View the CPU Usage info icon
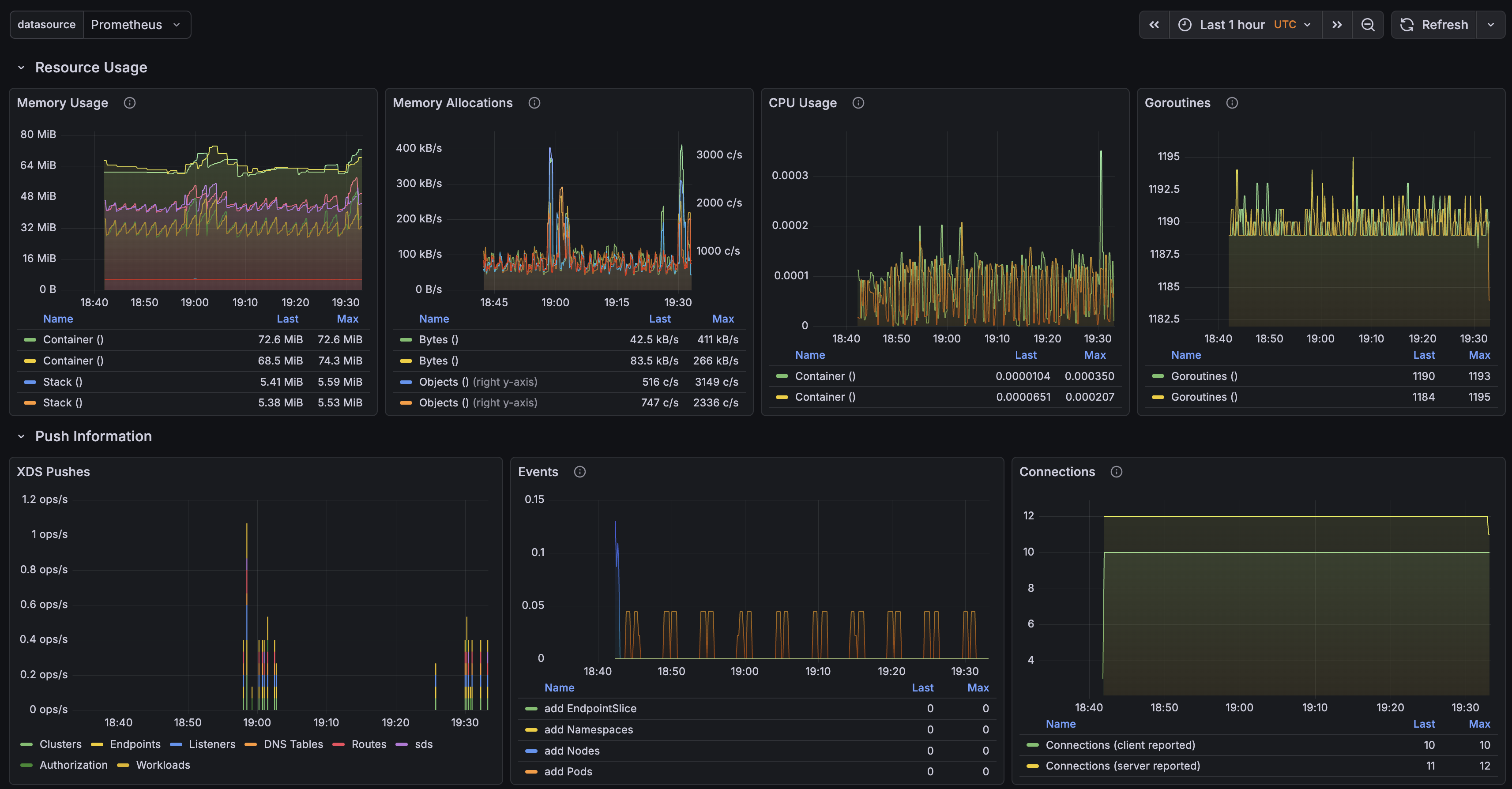The height and width of the screenshot is (789, 1512). click(x=858, y=103)
